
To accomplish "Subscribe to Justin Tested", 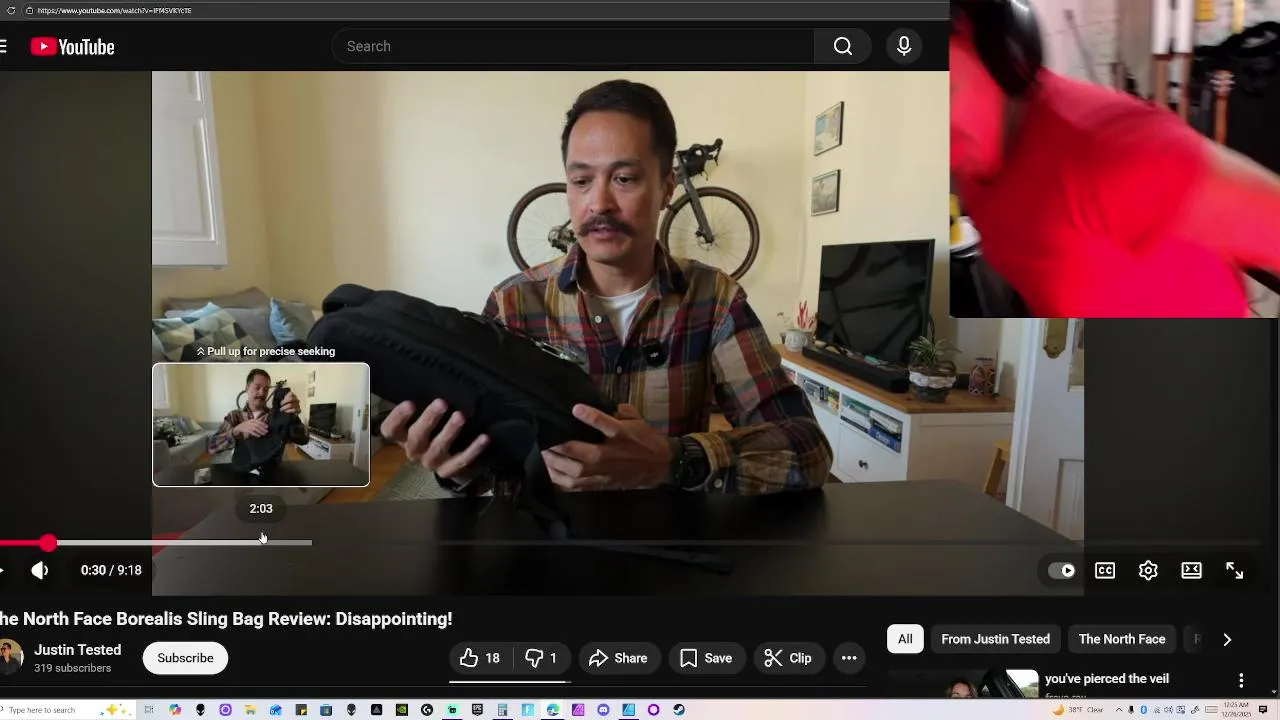I will click(x=185, y=658).
